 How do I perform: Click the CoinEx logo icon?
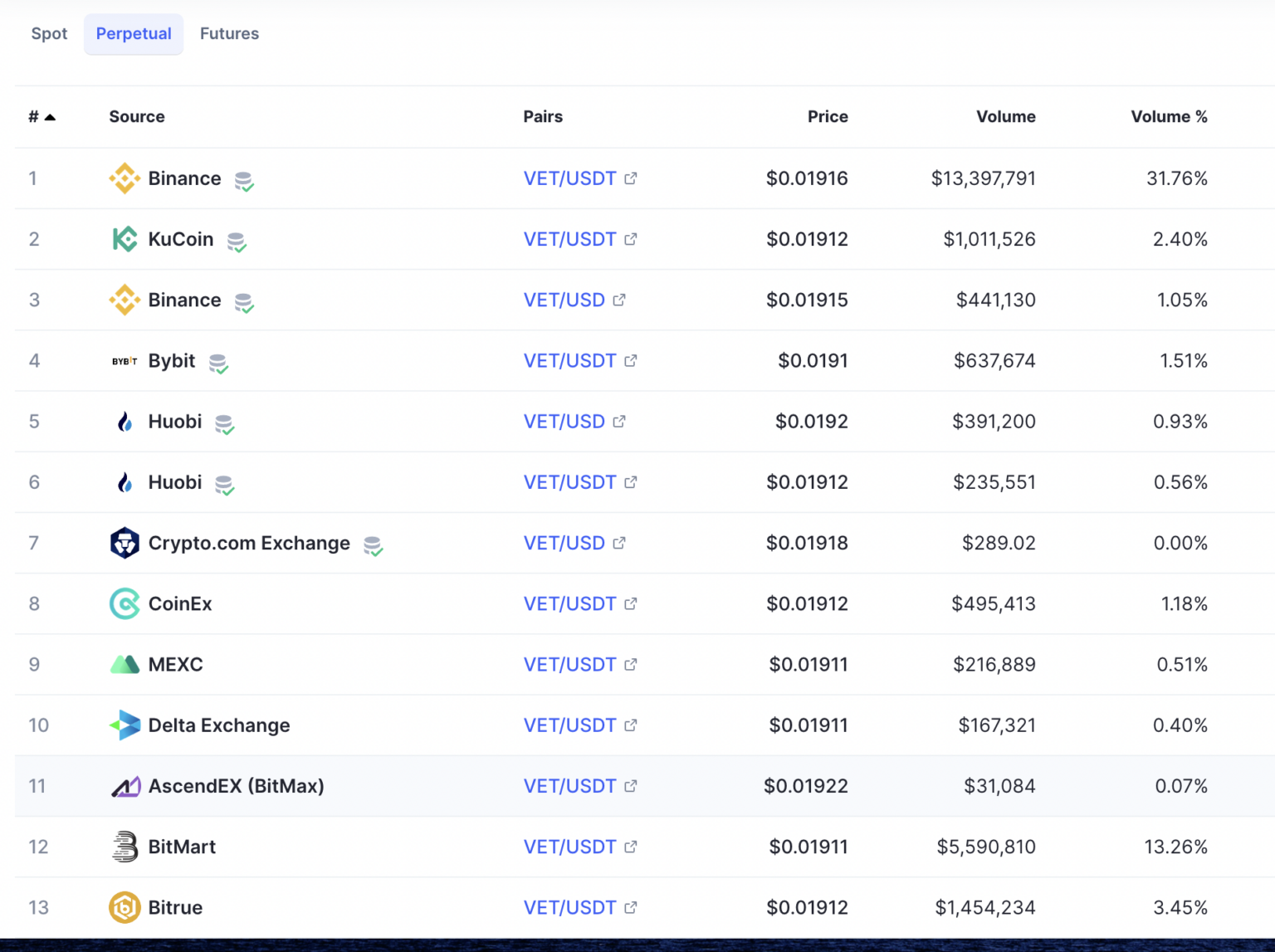click(125, 603)
